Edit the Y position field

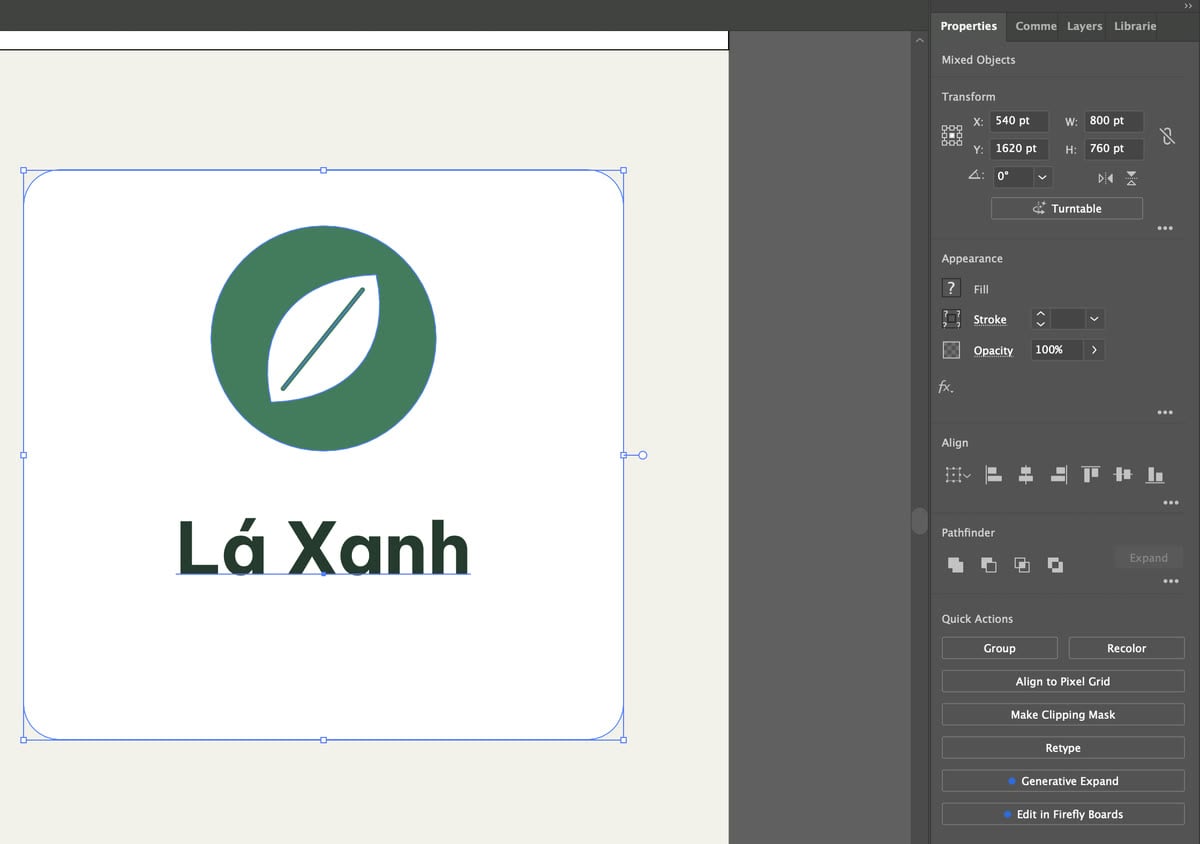click(x=1019, y=148)
